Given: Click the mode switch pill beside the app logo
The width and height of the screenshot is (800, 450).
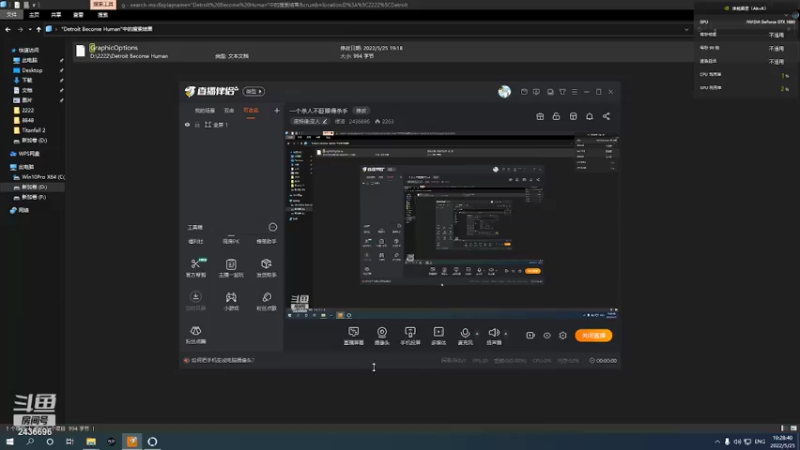Looking at the screenshot, I should tap(254, 91).
